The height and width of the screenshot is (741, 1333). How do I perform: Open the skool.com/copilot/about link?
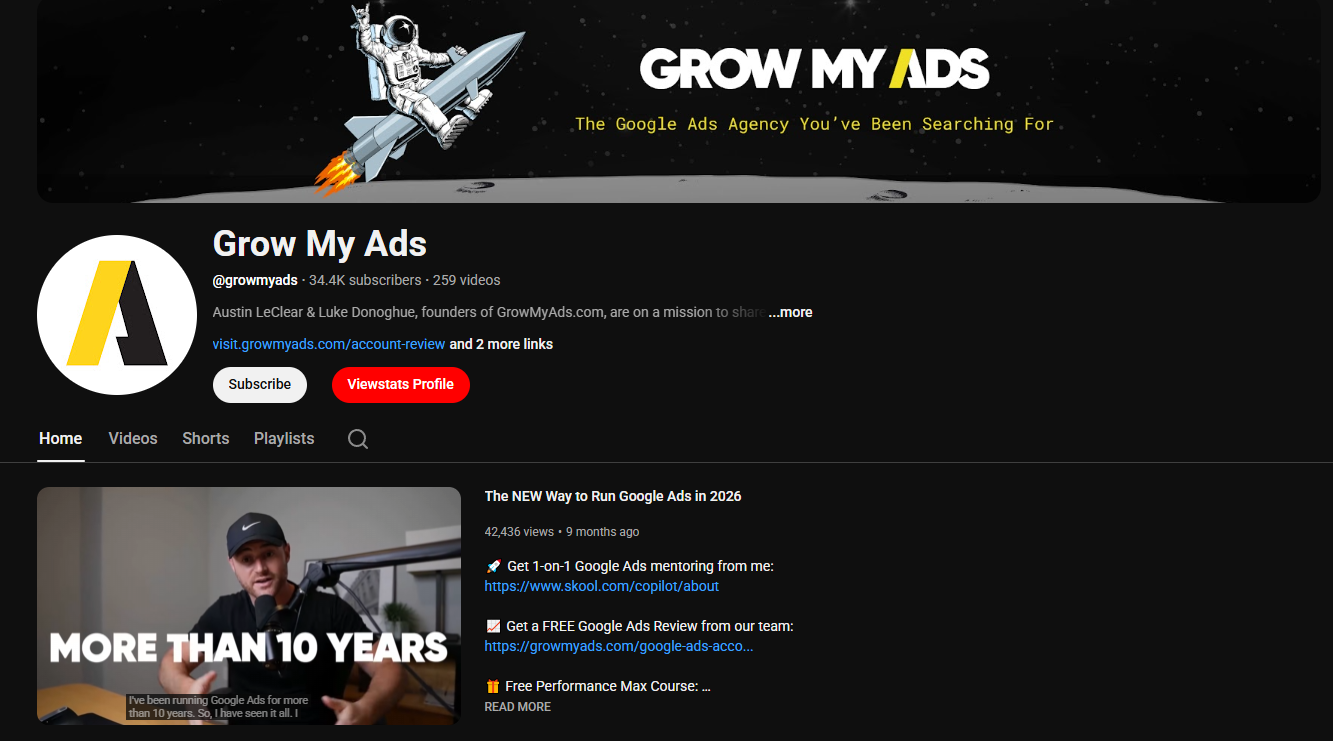pos(602,586)
